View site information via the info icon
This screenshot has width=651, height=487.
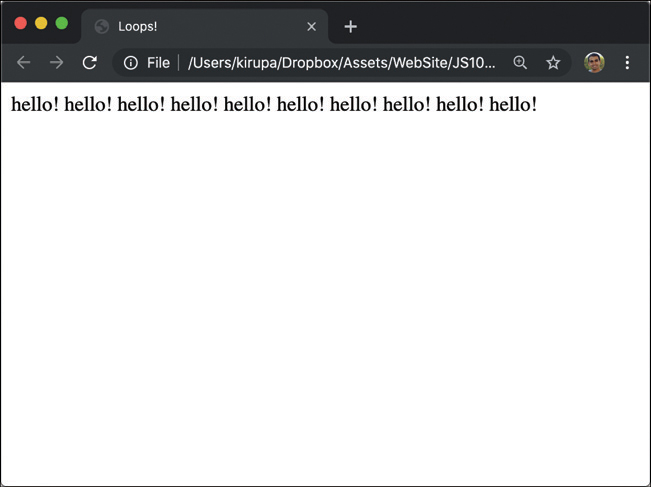[130, 63]
